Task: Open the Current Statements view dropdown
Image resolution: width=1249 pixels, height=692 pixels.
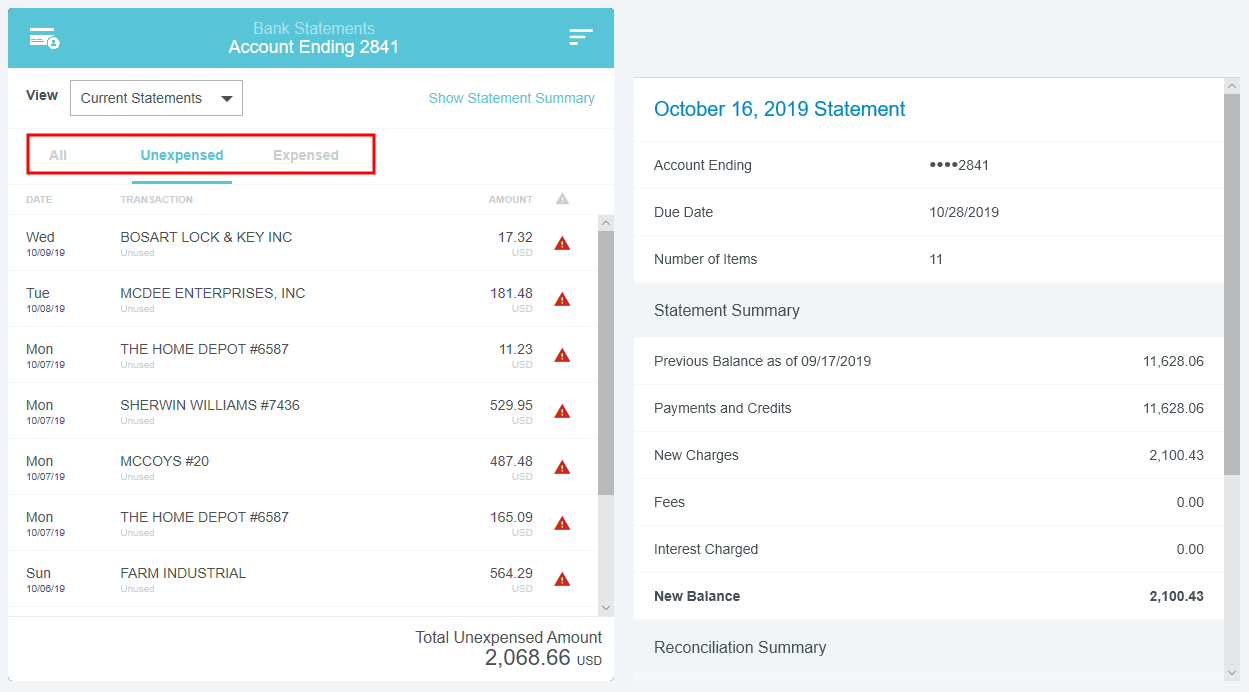Action: coord(156,98)
